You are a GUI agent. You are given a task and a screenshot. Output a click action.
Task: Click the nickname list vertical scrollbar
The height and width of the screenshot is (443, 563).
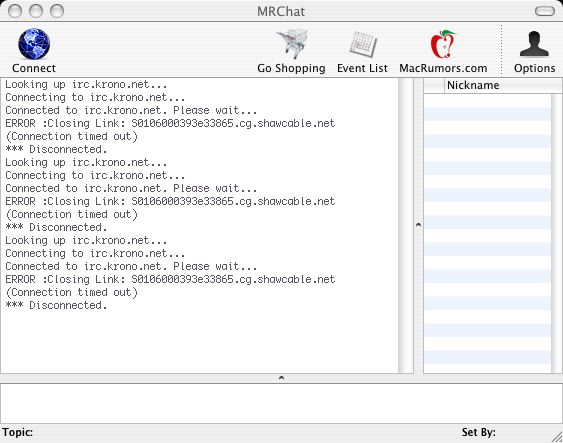click(x=556, y=233)
